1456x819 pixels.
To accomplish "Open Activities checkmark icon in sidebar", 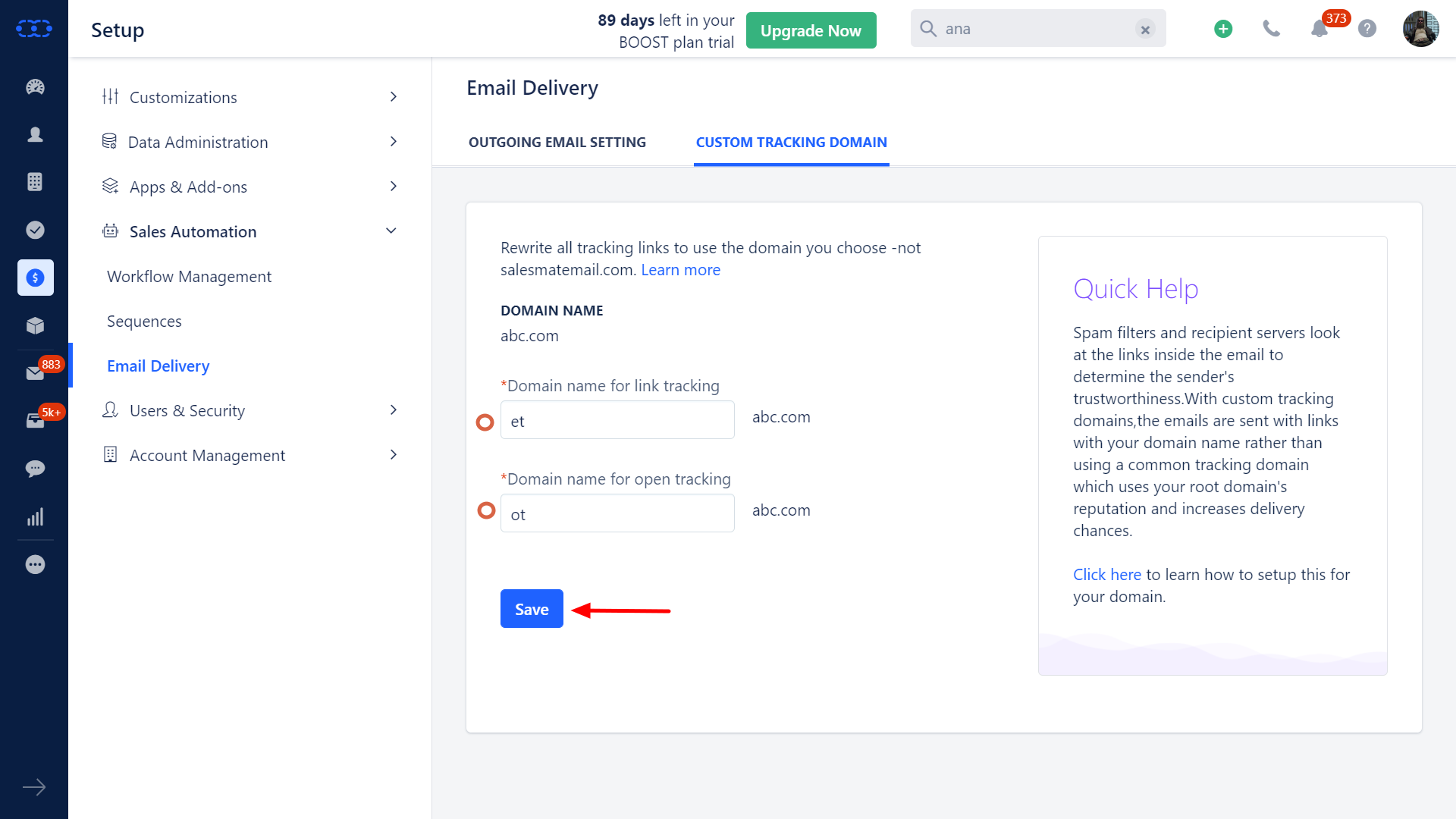I will 35,230.
